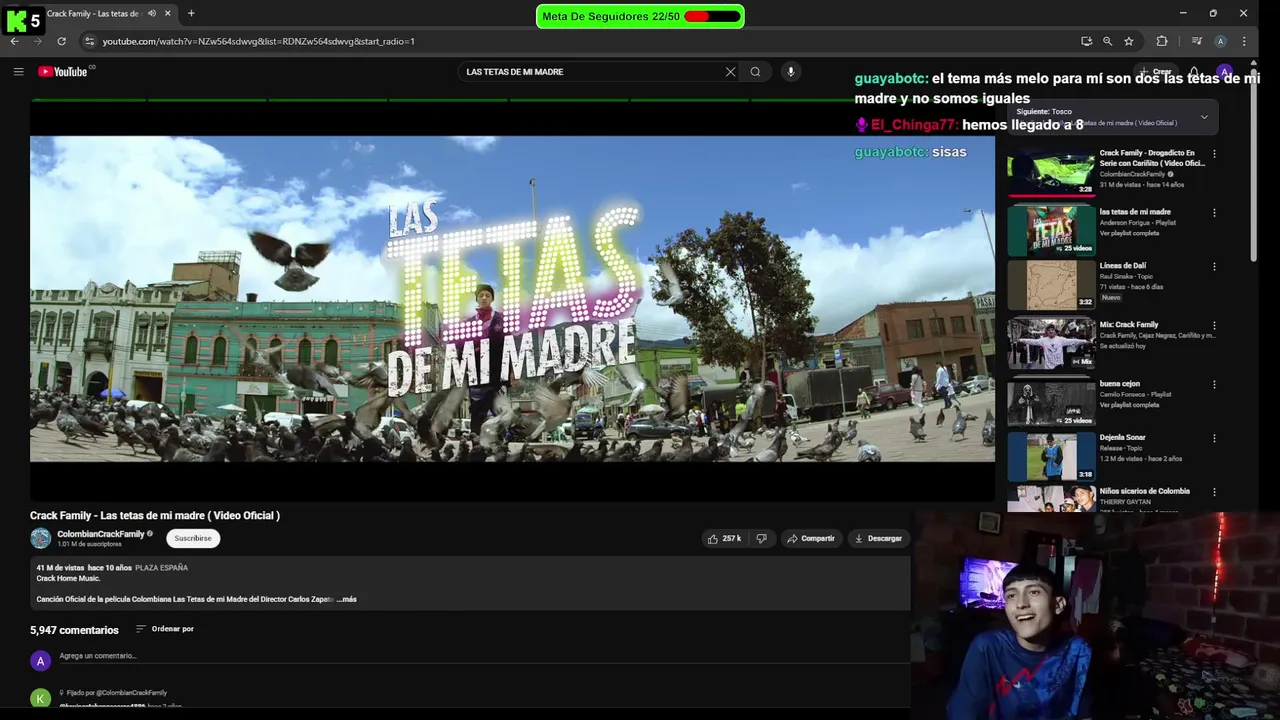1280x720 pixels.
Task: Open Líneas de Dalí video thumbnail
Action: pos(1051,284)
